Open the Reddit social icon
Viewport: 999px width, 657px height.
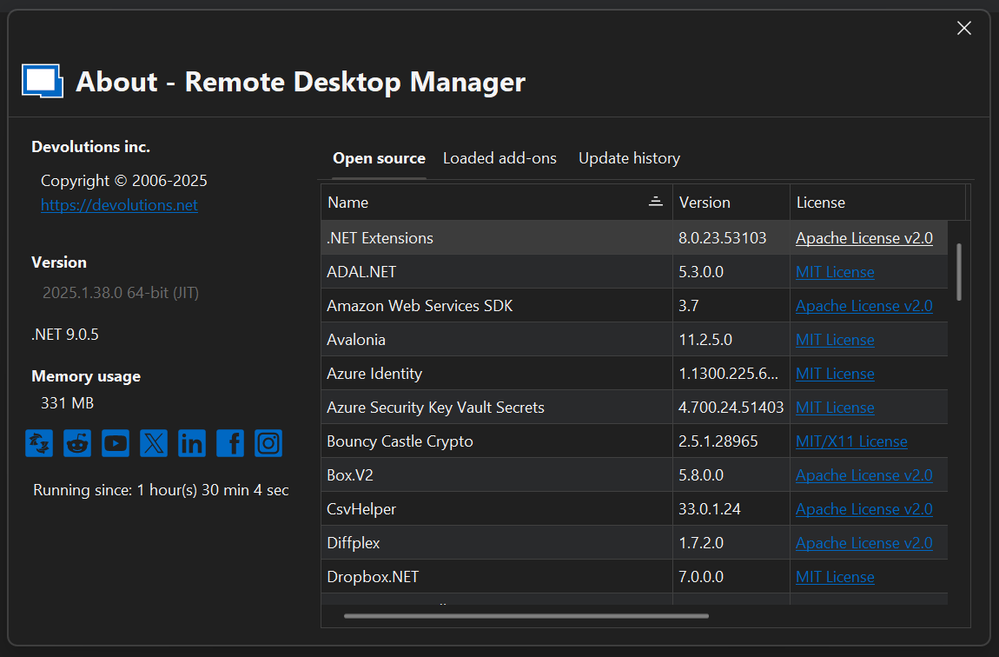click(77, 443)
